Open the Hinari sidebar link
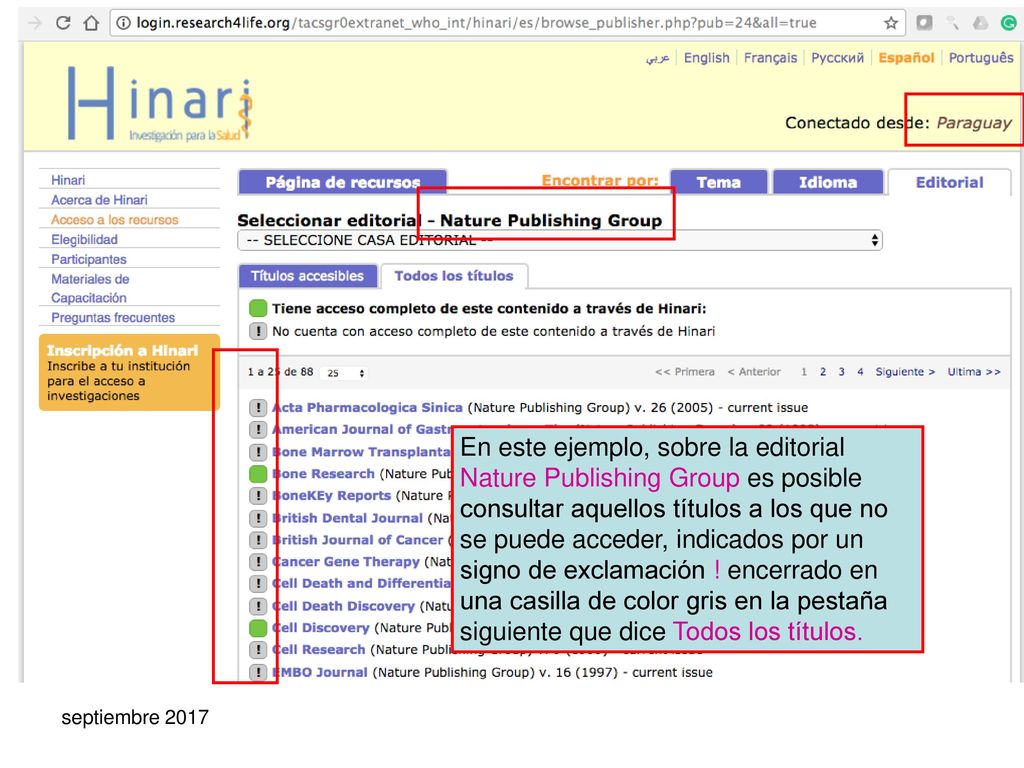This screenshot has width=1024, height=768. point(68,180)
